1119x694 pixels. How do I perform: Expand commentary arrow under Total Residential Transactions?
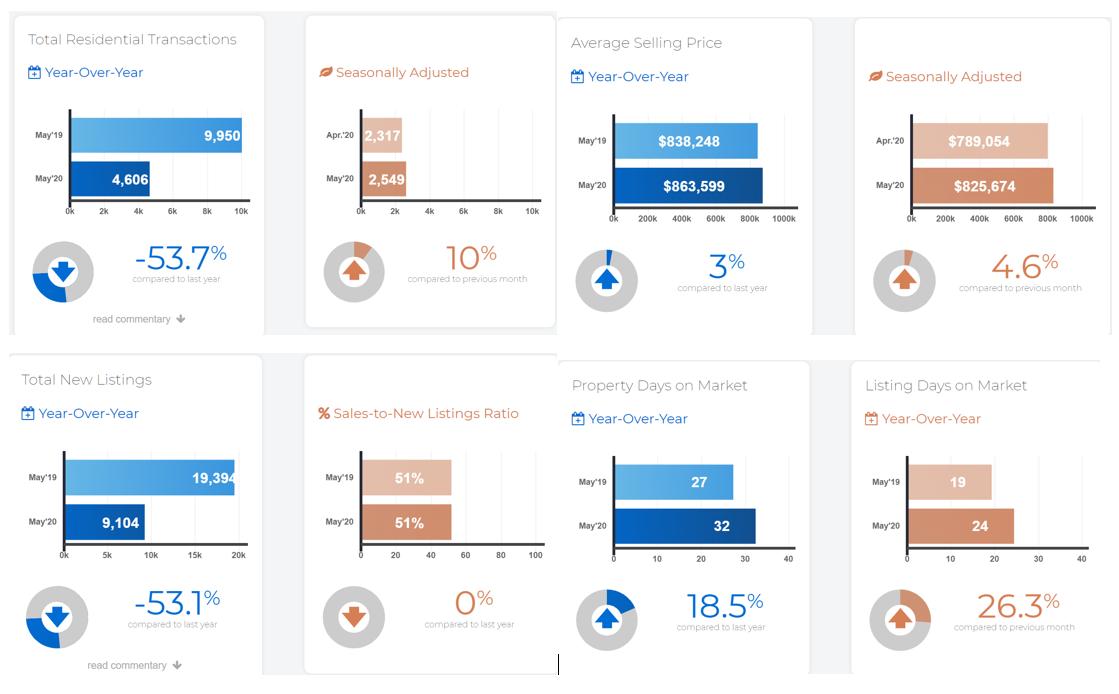[x=180, y=320]
